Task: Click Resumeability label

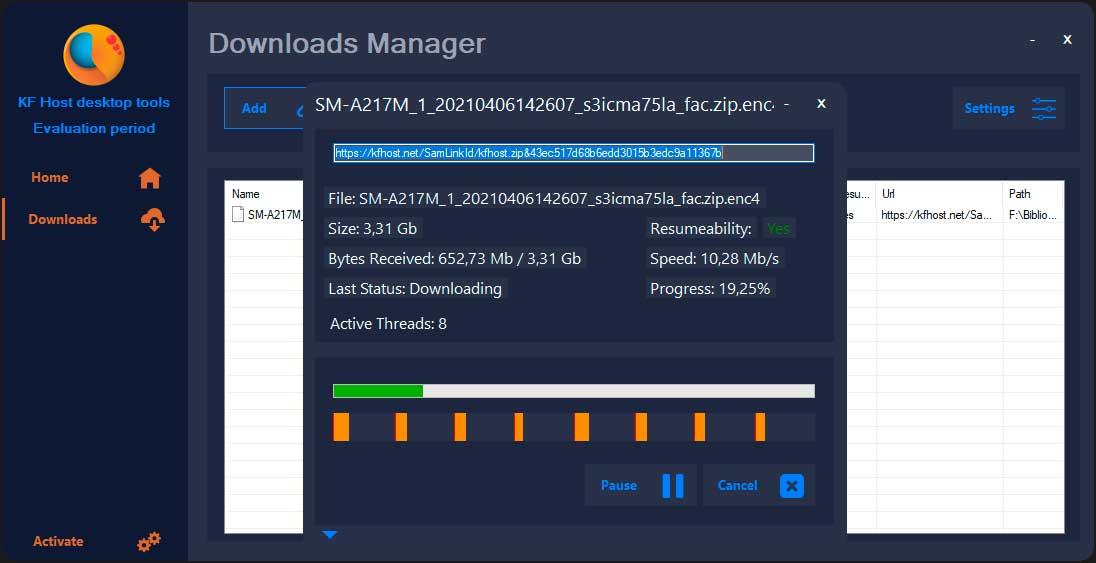Action: click(x=701, y=229)
